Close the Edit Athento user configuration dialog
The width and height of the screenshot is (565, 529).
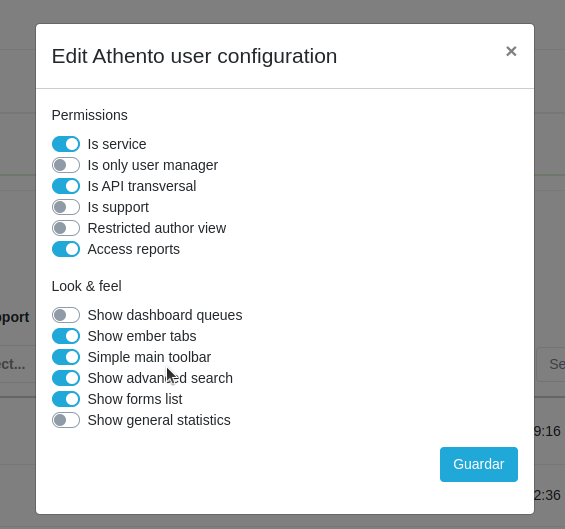[x=511, y=51]
